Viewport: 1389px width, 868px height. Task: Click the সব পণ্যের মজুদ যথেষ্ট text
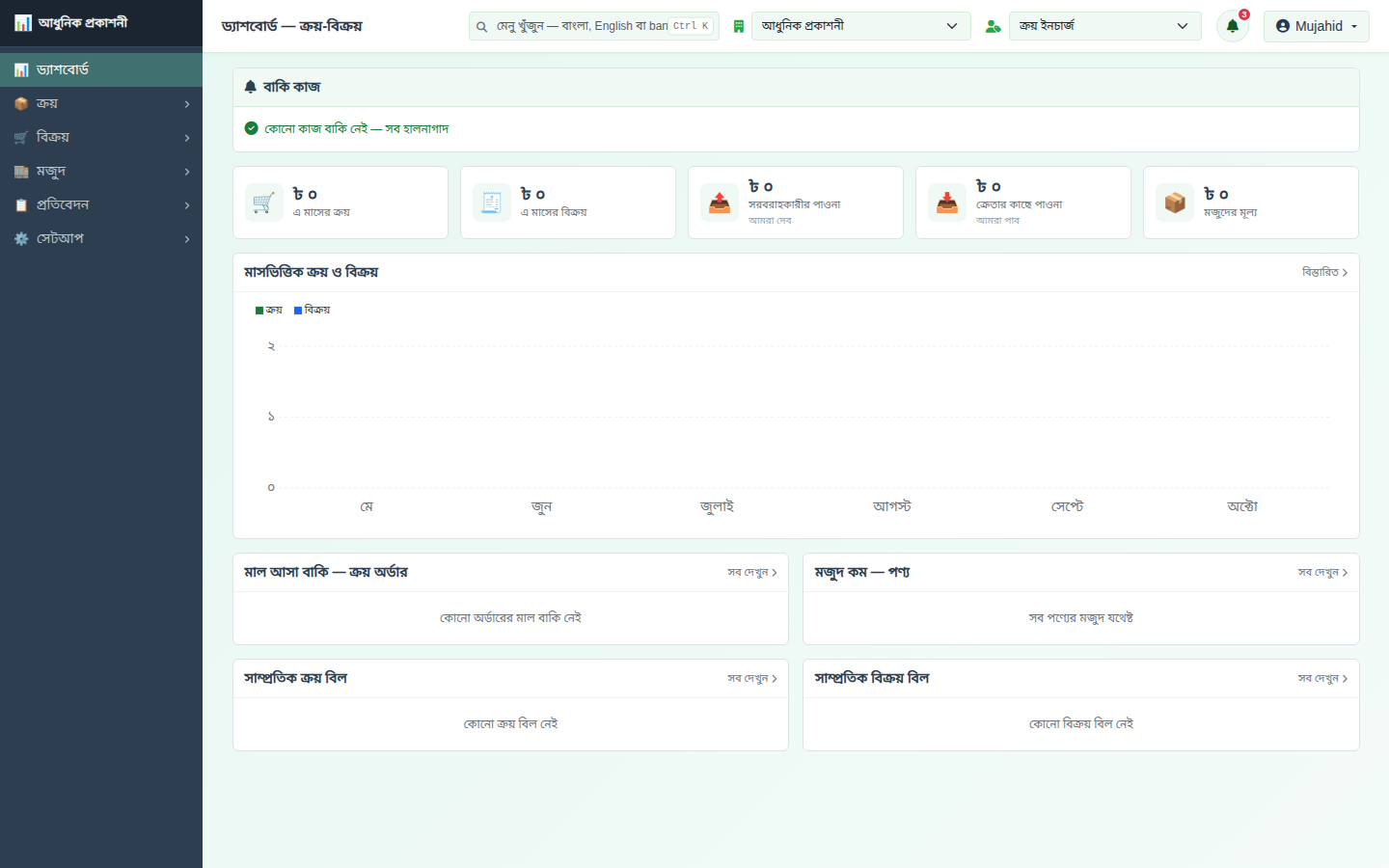tap(1081, 618)
